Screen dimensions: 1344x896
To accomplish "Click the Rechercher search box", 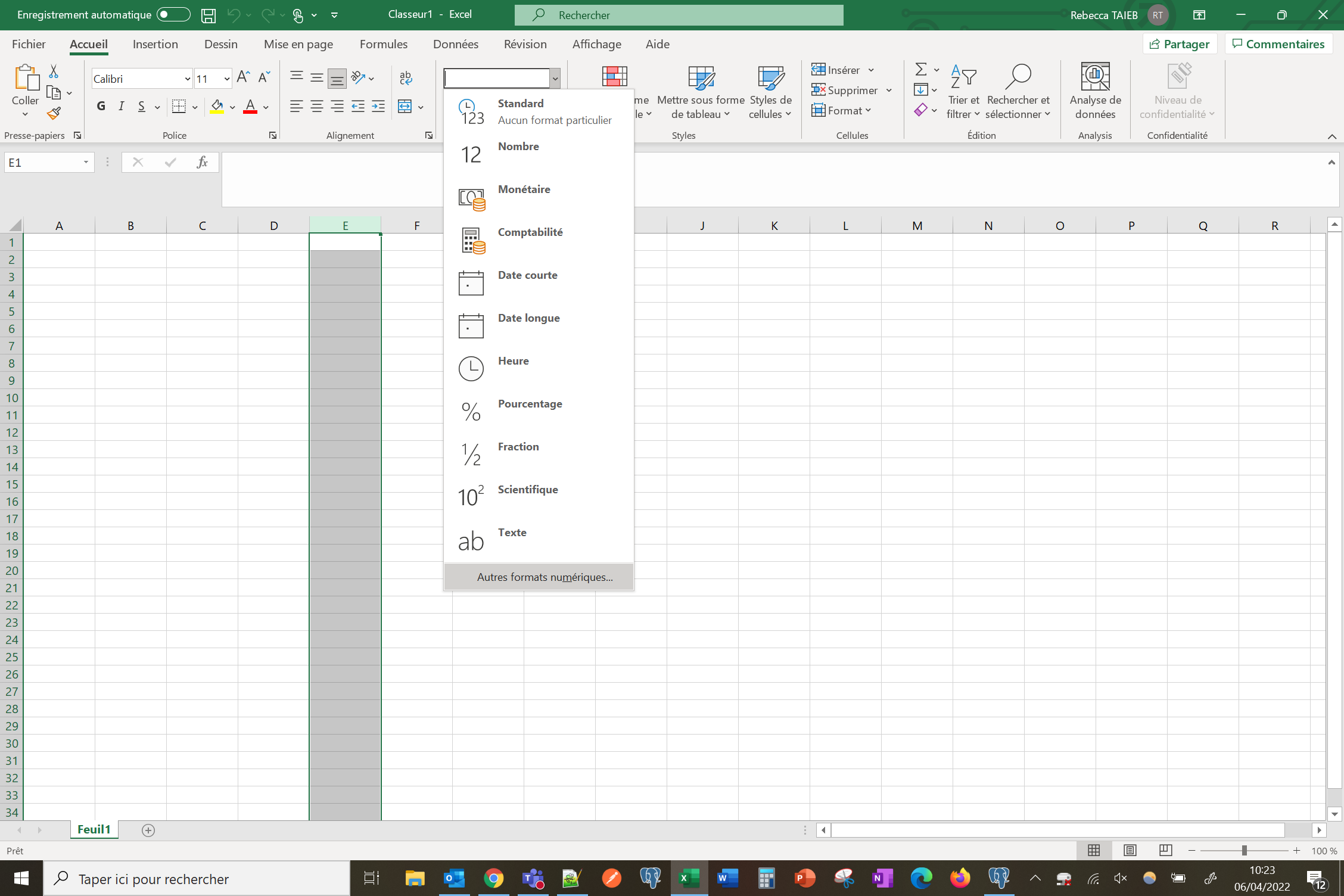I will coord(679,15).
